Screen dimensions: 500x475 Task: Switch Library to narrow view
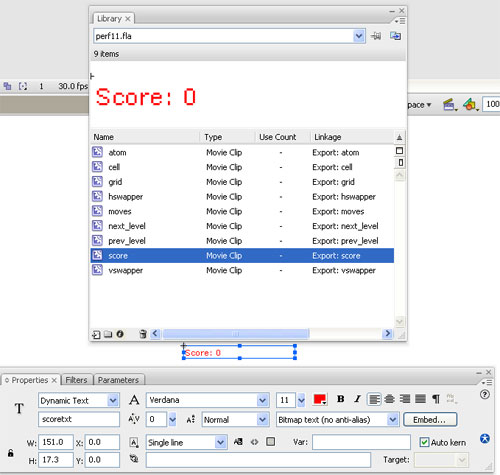pyautogui.click(x=400, y=163)
